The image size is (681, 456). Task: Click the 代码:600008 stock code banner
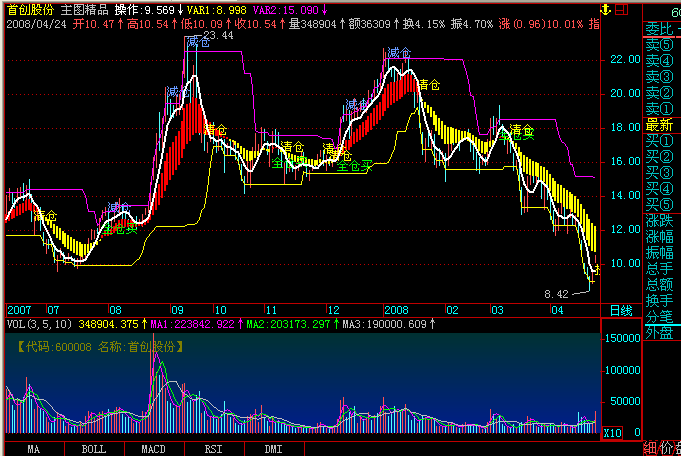(x=100, y=347)
